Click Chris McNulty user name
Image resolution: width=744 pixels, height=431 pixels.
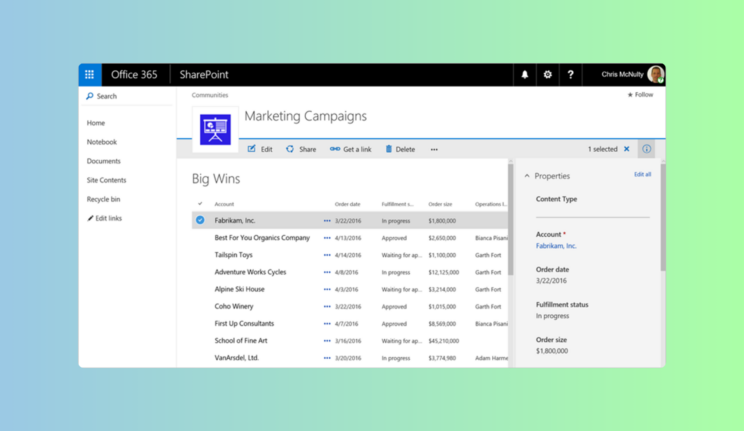(622, 75)
